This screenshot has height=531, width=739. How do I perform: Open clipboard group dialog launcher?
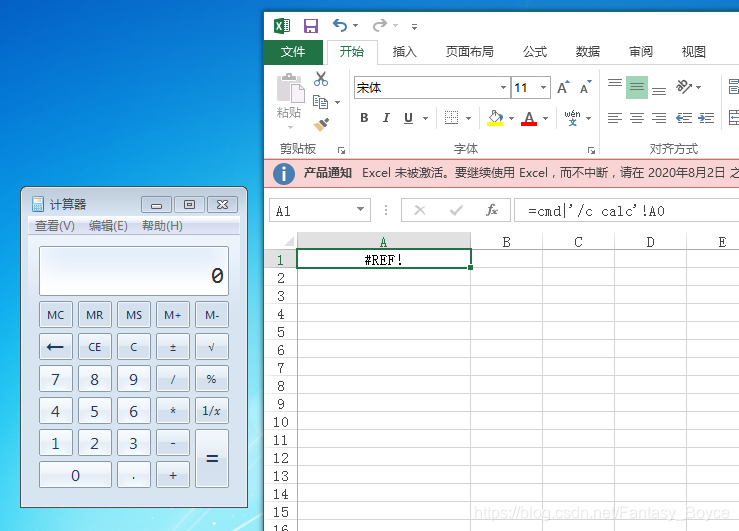(x=341, y=150)
